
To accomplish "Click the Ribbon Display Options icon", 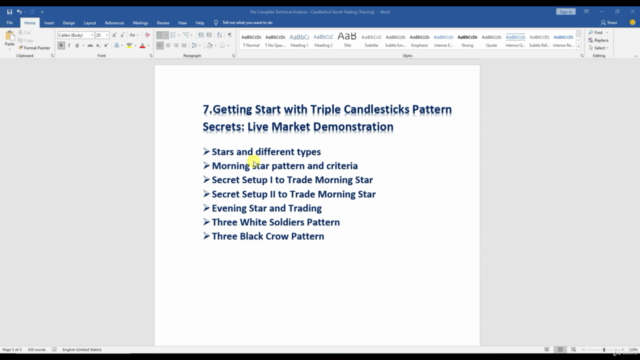I will (x=586, y=12).
